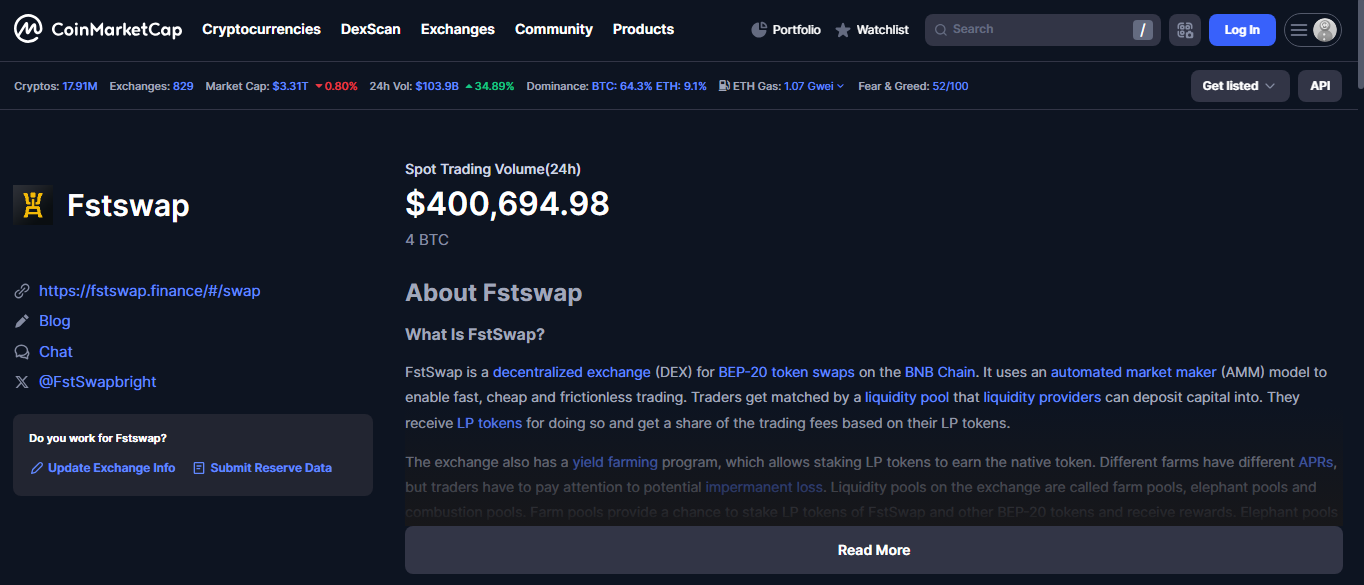Open the fstswap.finance website link

click(x=150, y=291)
